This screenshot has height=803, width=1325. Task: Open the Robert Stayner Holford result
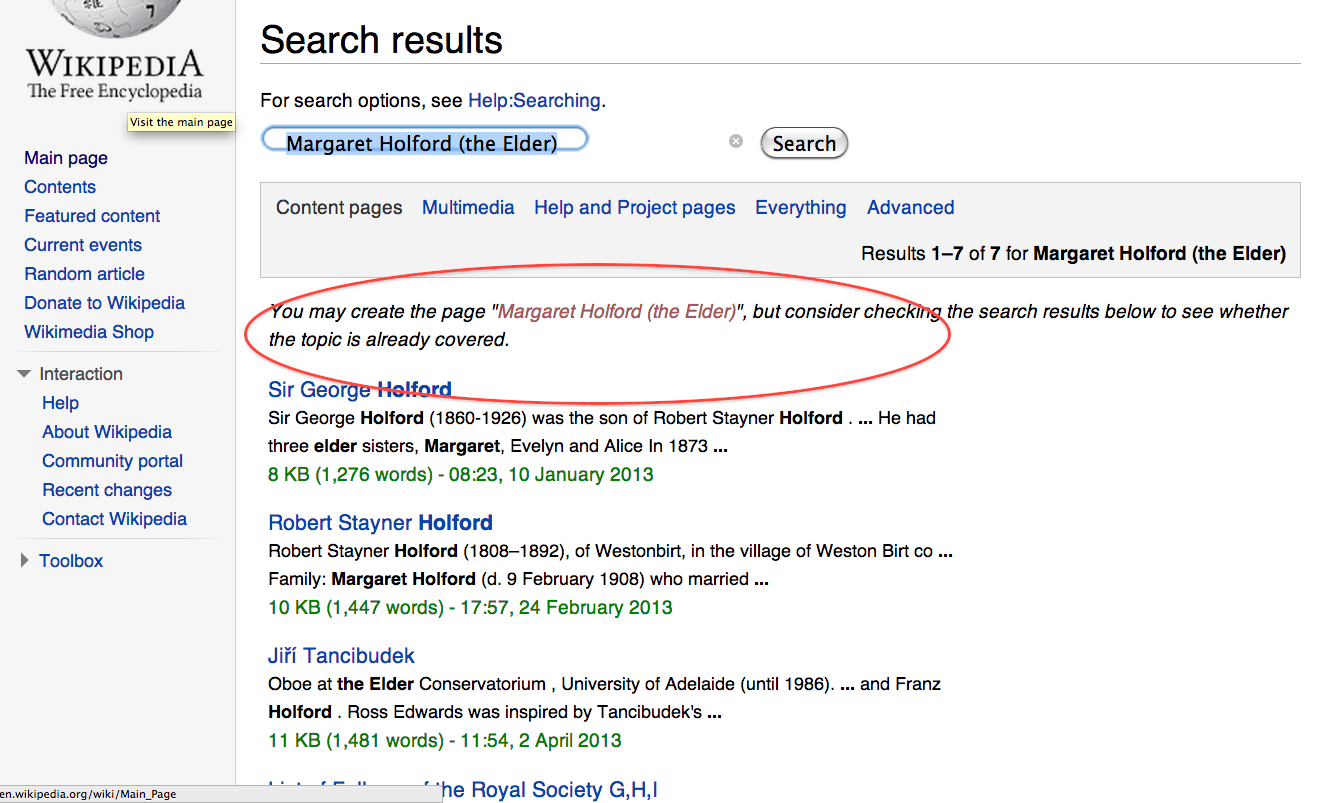[x=380, y=522]
